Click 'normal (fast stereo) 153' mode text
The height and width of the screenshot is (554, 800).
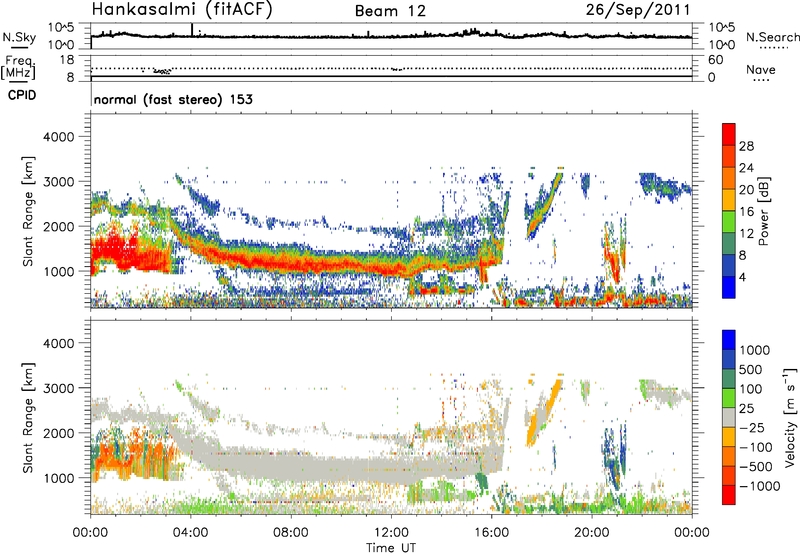click(x=173, y=100)
